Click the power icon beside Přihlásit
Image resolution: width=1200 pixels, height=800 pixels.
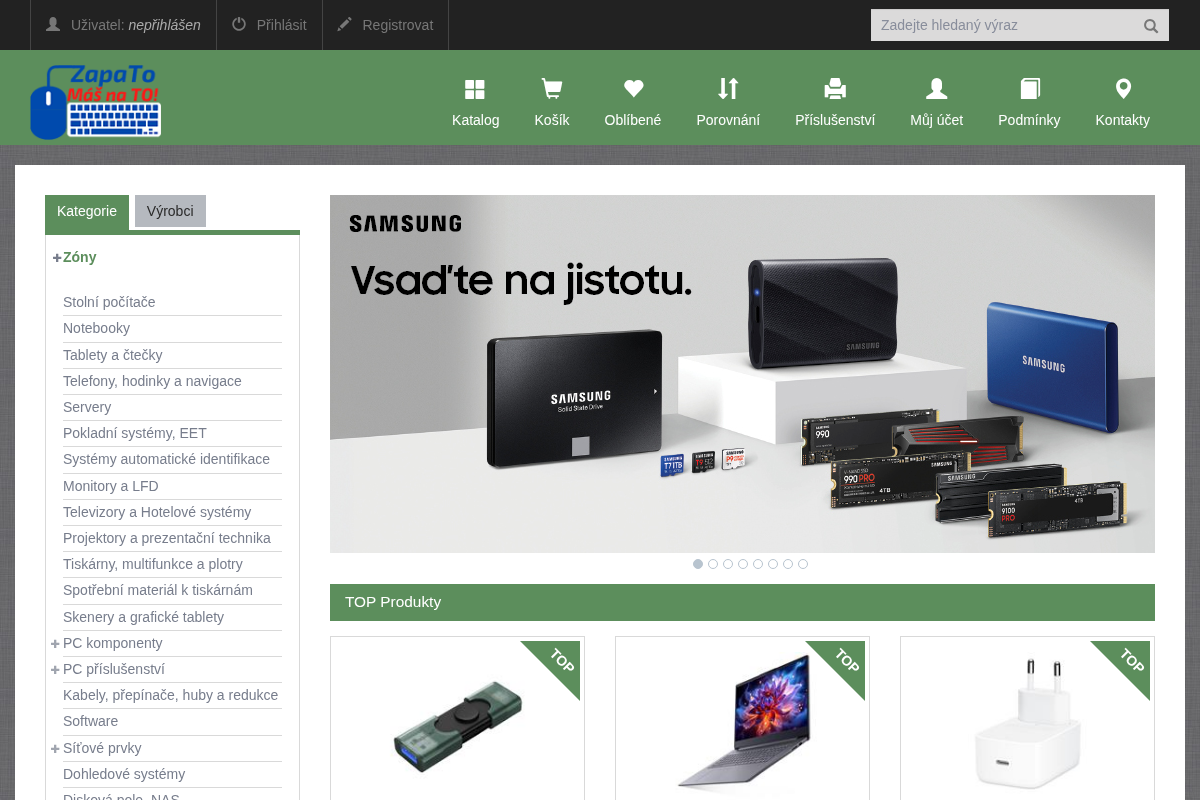[239, 24]
